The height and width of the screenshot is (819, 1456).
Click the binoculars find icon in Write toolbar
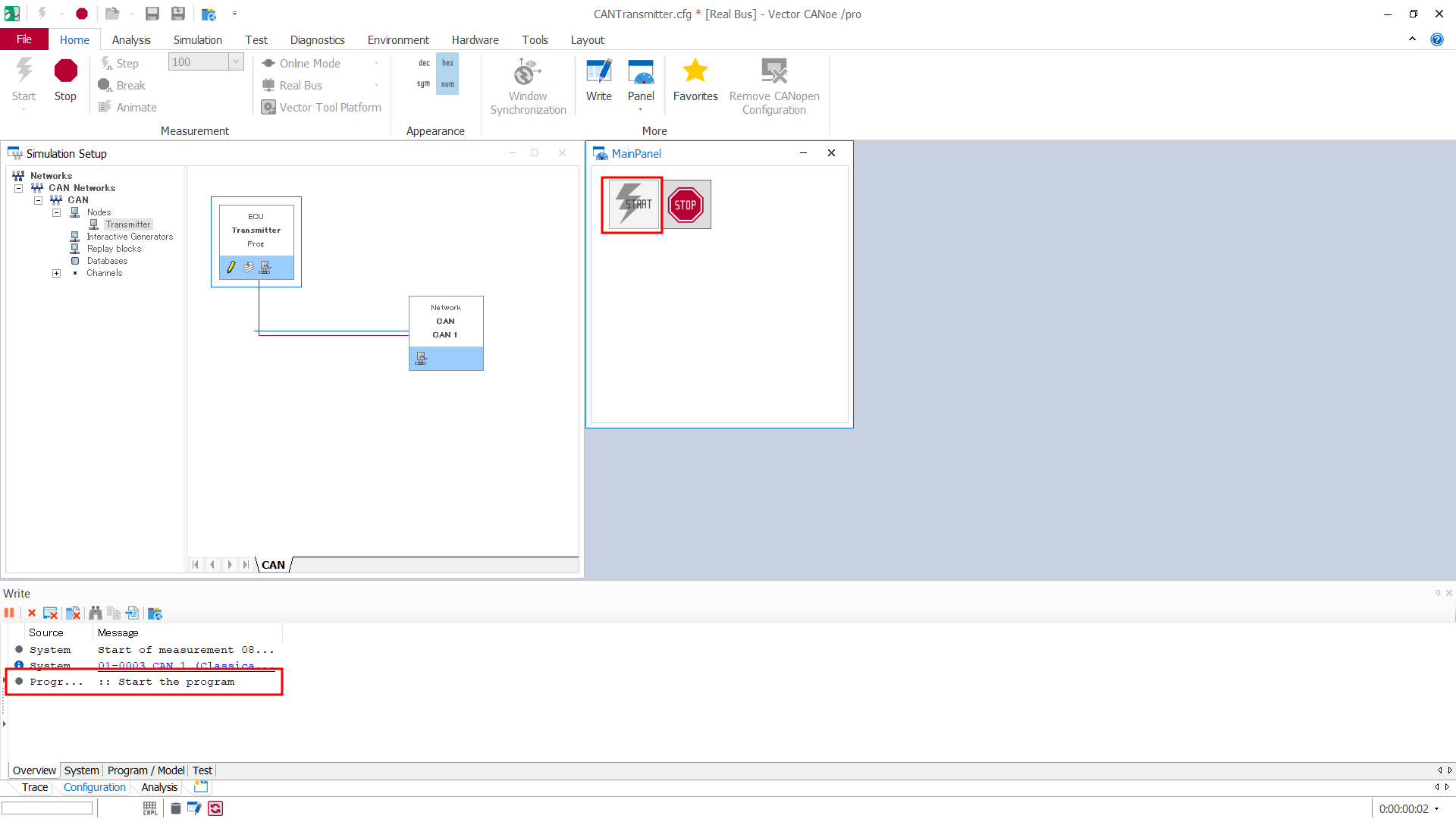point(95,613)
